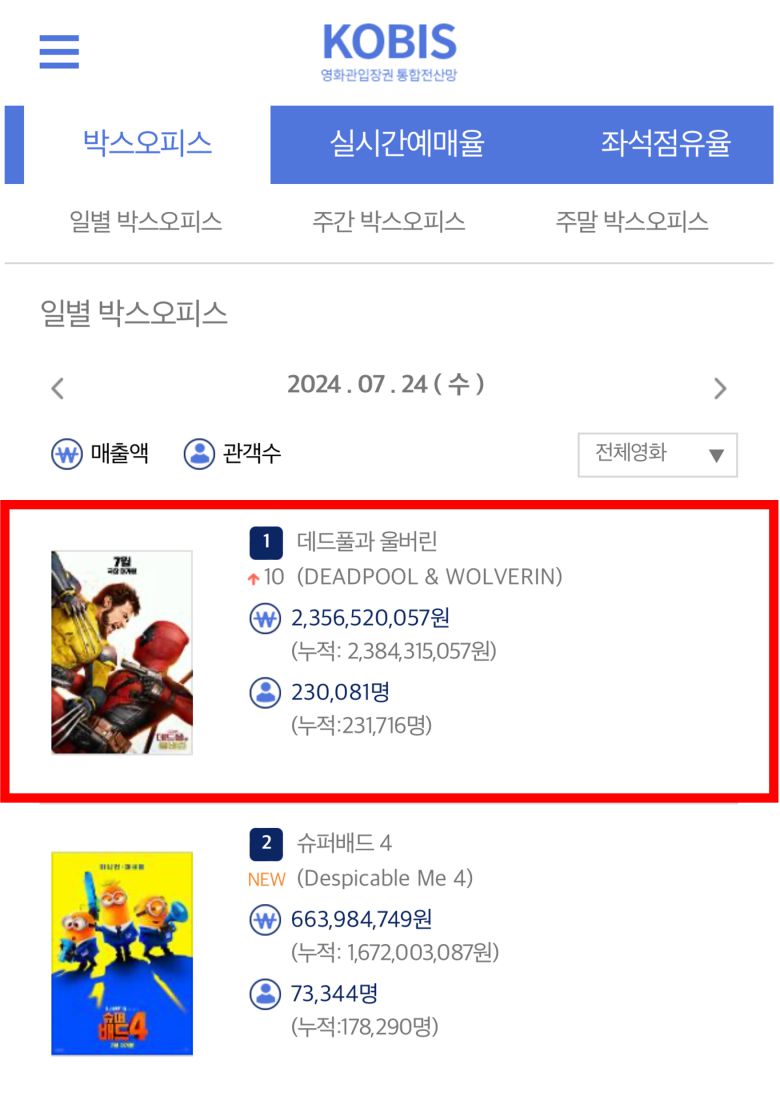Open the hamburger menu icon
The height and width of the screenshot is (1100, 780).
59,51
